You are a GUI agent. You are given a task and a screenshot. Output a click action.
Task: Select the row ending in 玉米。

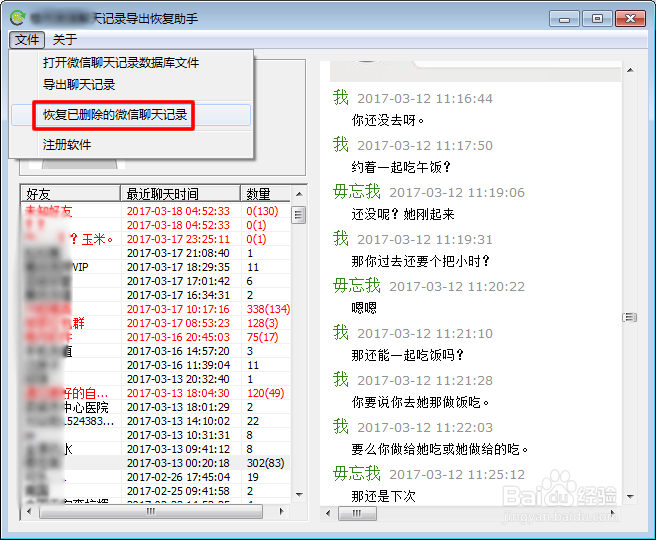pyautogui.click(x=156, y=239)
